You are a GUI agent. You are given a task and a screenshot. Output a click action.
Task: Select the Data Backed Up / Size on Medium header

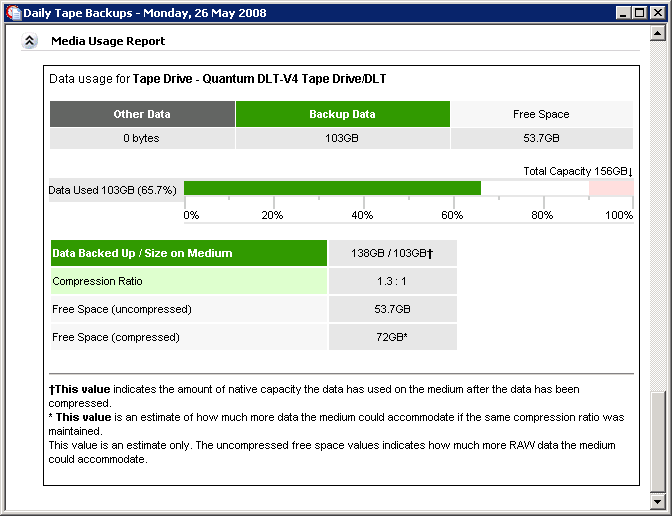tap(189, 253)
